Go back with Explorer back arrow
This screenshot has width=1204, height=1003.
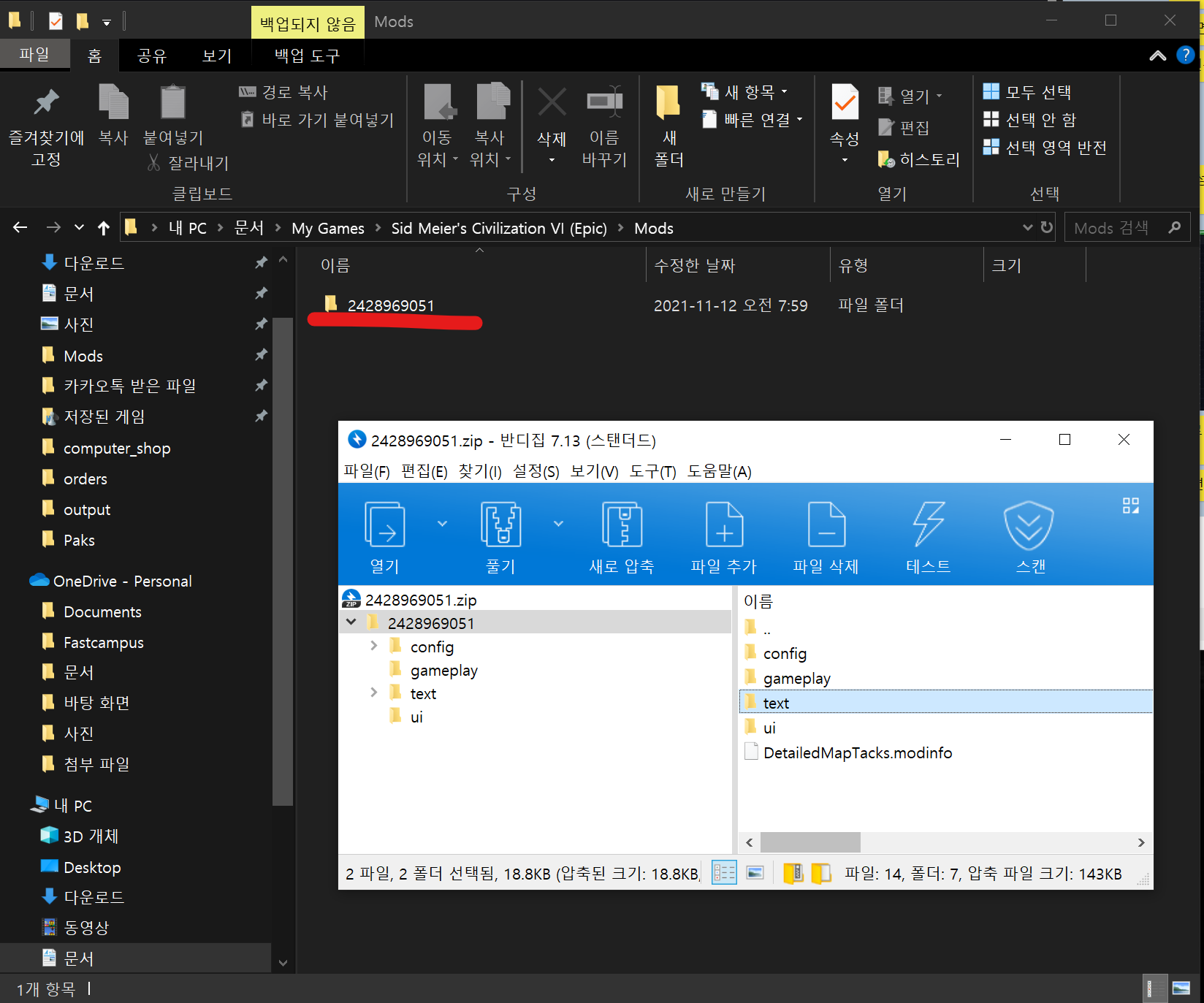[20, 227]
